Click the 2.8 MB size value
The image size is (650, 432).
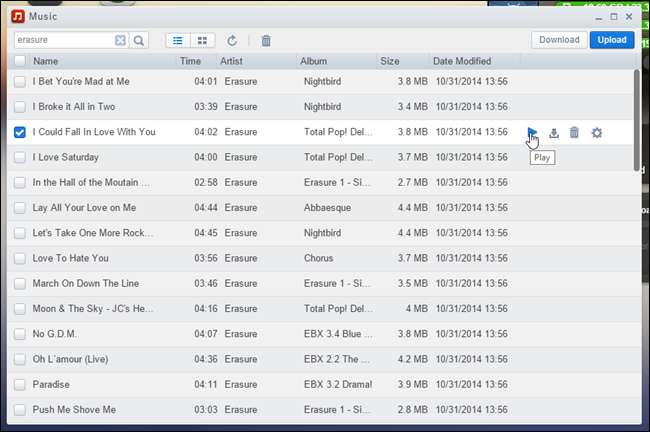tap(412, 410)
